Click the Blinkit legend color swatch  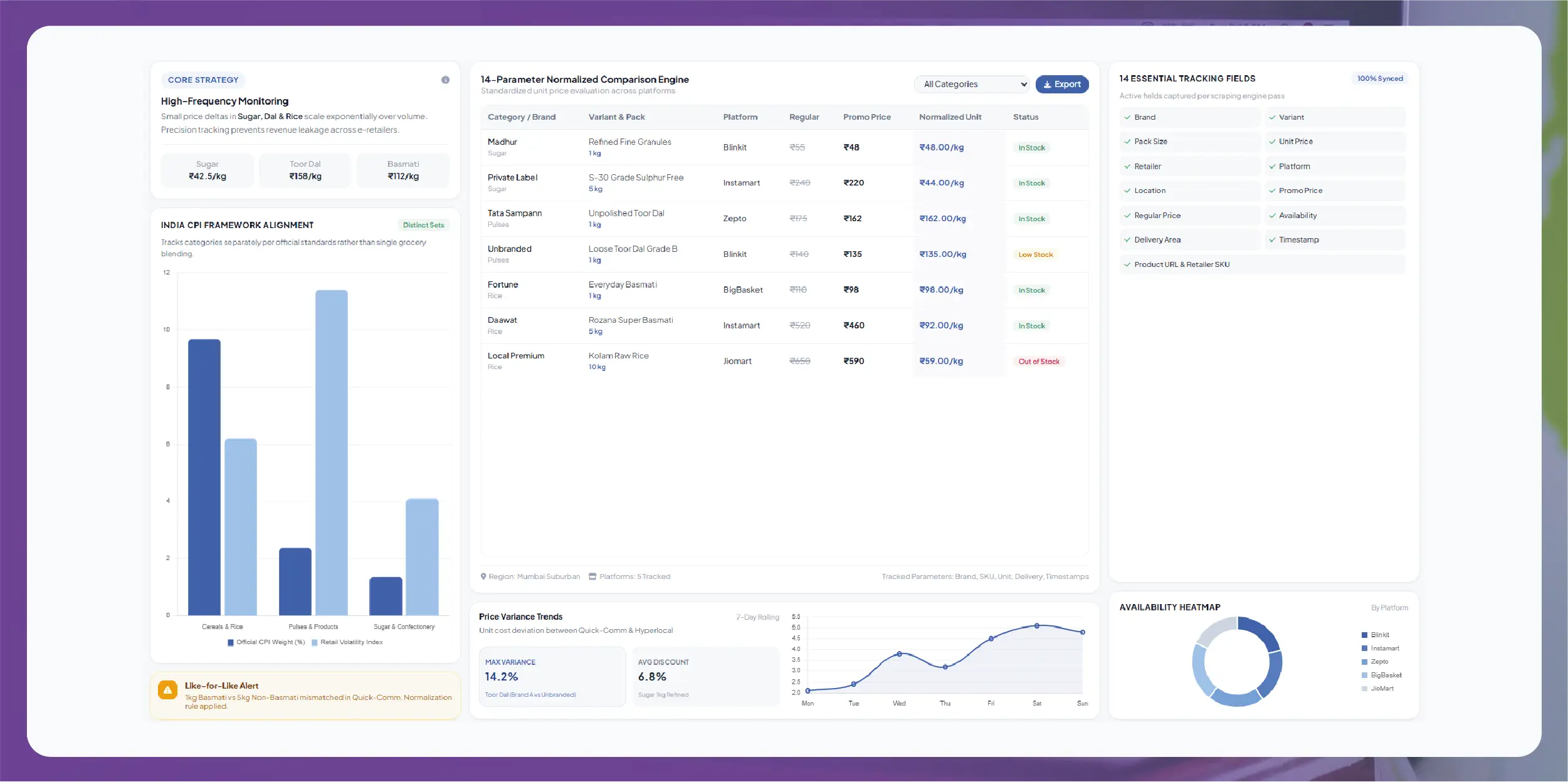point(1364,635)
